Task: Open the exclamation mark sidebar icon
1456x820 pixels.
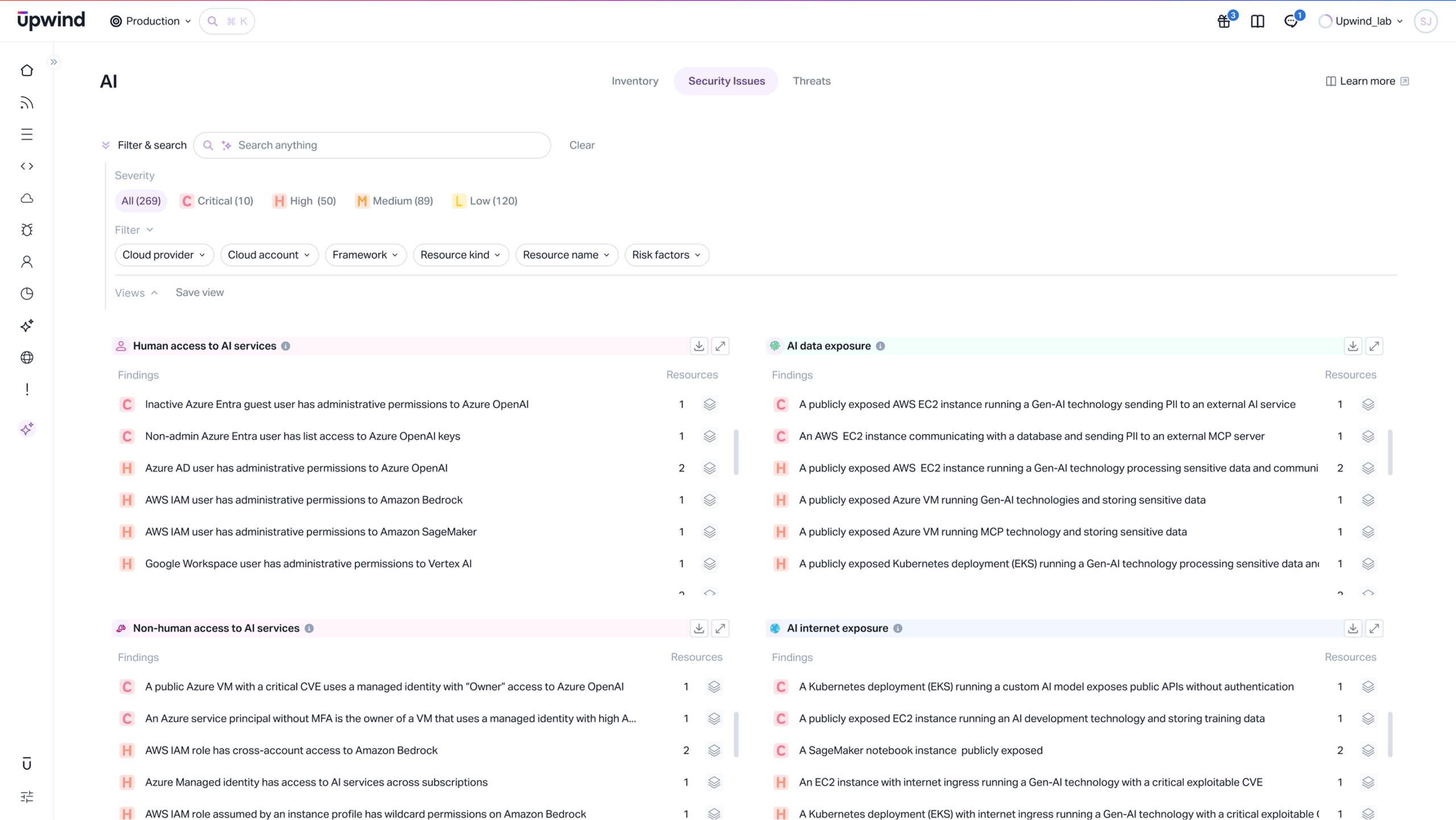Action: (27, 389)
